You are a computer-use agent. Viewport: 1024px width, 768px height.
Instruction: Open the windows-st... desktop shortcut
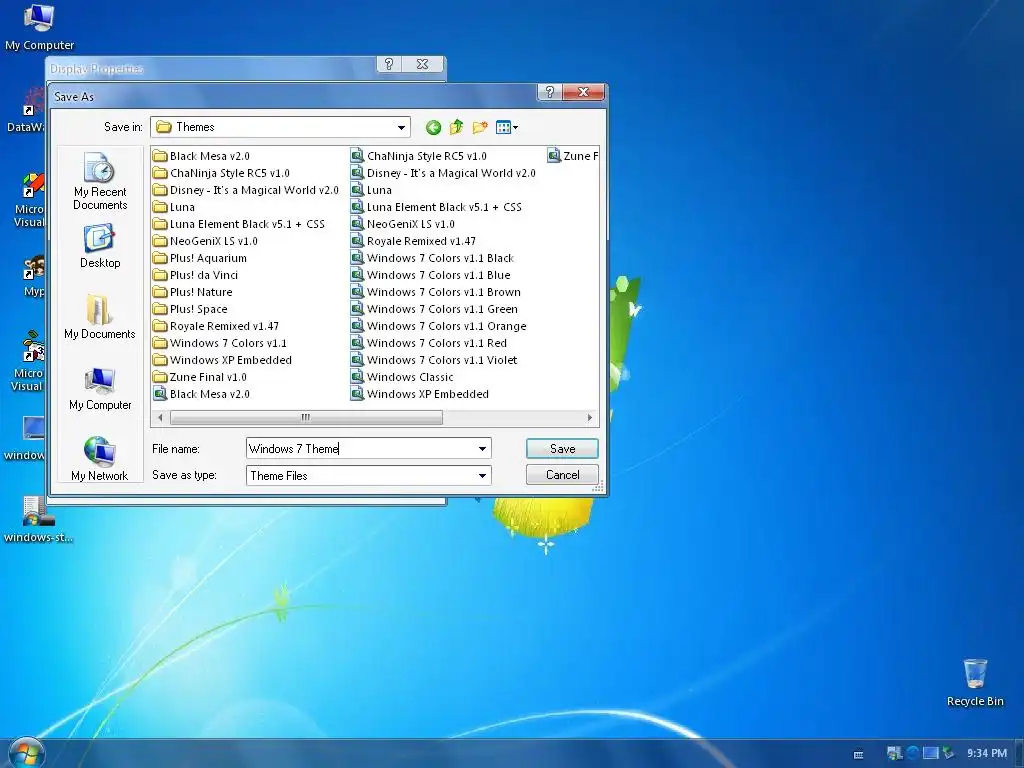click(x=38, y=520)
